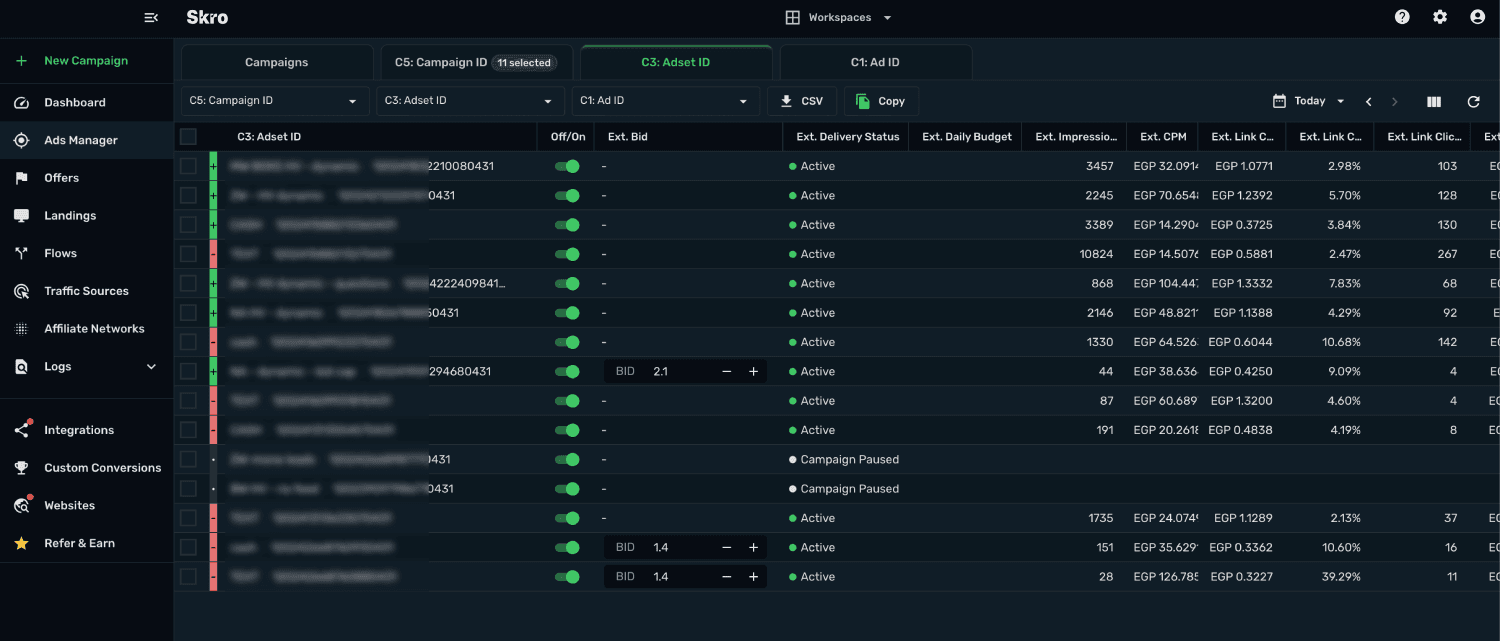The image size is (1500, 641).
Task: Switch to the Campaigns tab
Action: 277,62
